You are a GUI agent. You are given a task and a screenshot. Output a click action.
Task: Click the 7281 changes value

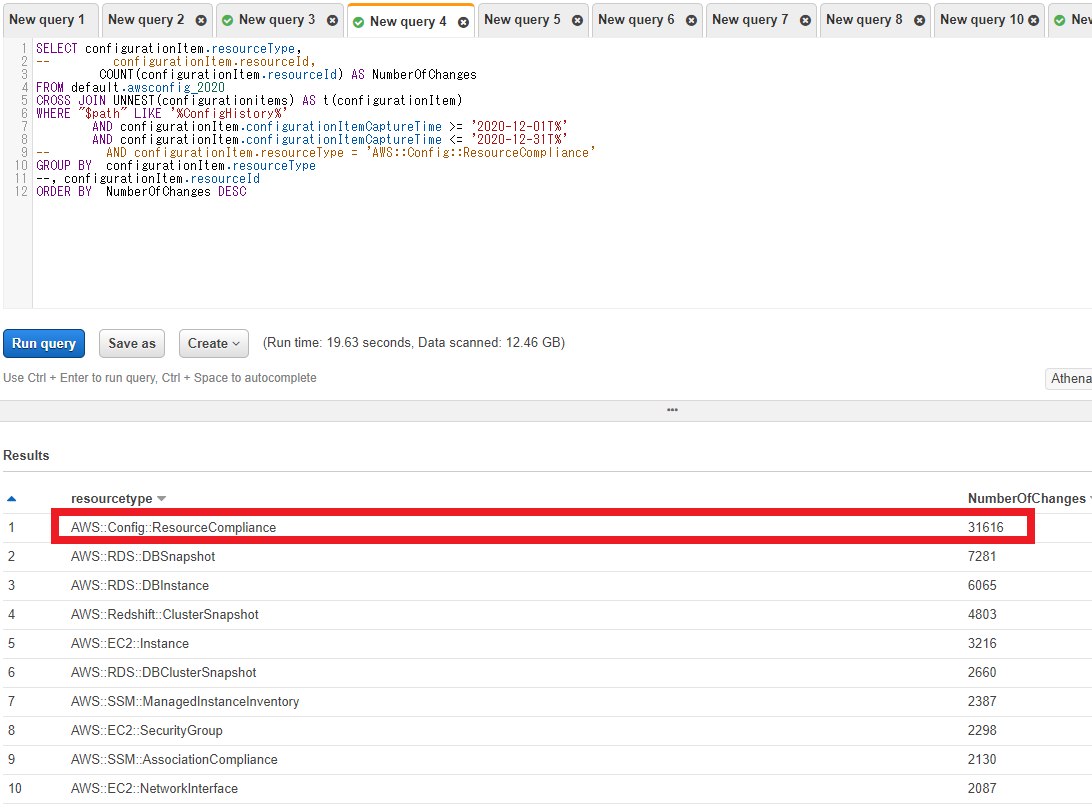(982, 557)
